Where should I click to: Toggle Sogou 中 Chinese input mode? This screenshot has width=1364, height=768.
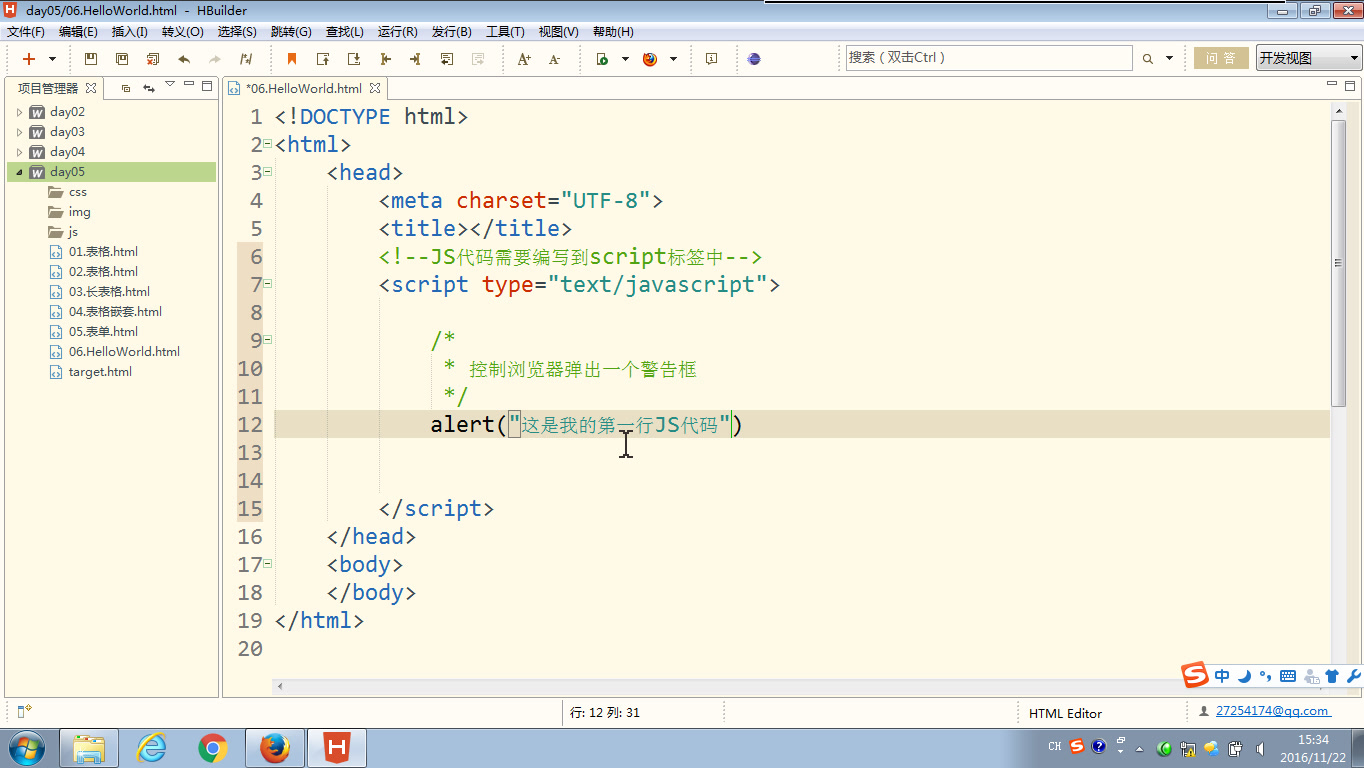click(1222, 676)
